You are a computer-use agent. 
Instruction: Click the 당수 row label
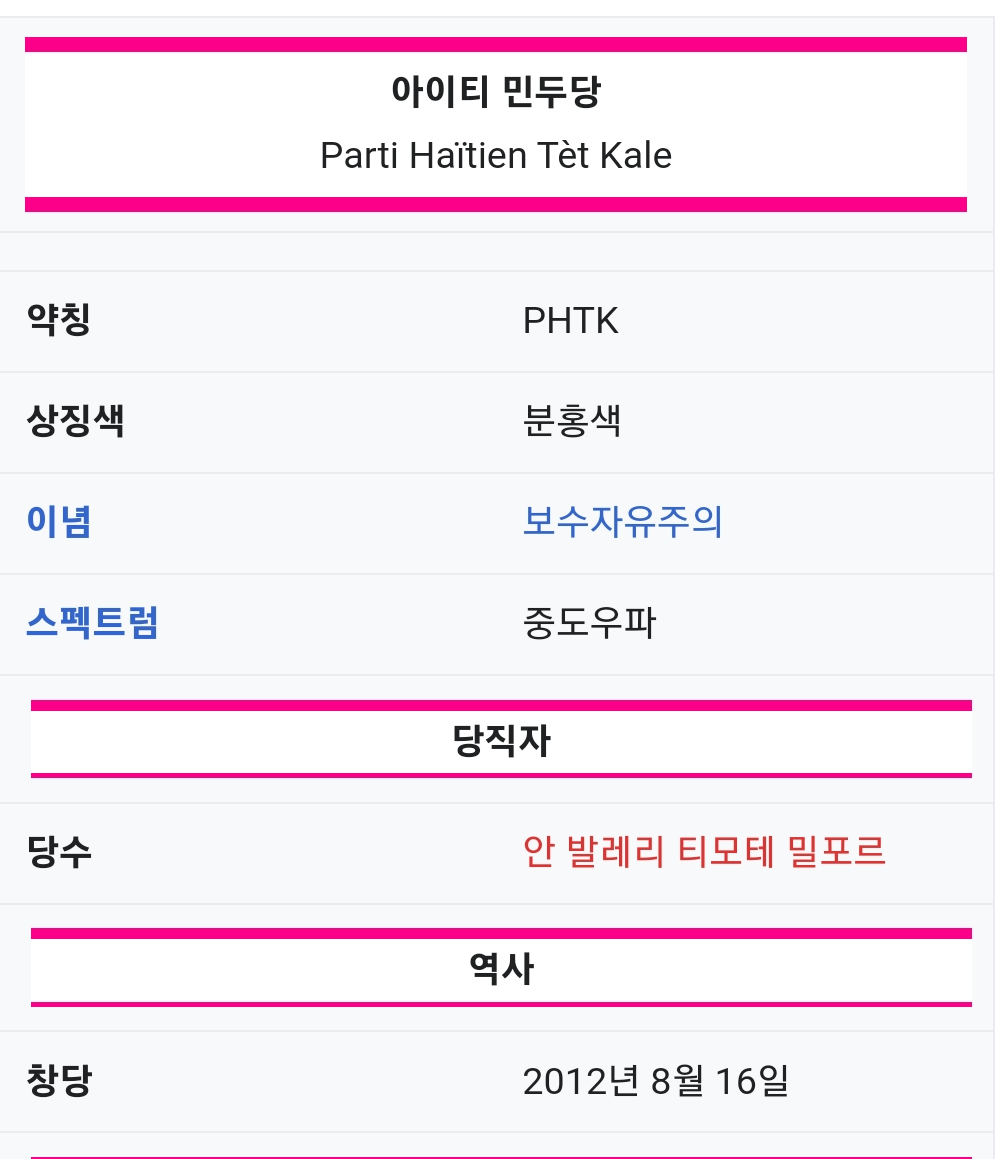pos(59,852)
